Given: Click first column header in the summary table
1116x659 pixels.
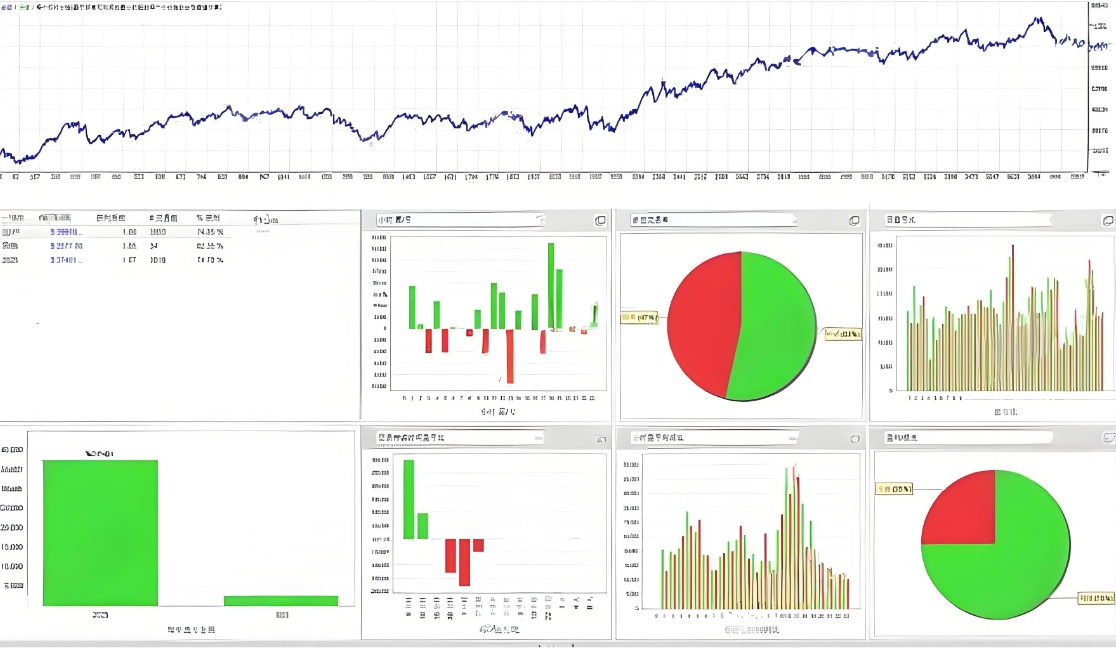Looking at the screenshot, I should click(x=12, y=217).
